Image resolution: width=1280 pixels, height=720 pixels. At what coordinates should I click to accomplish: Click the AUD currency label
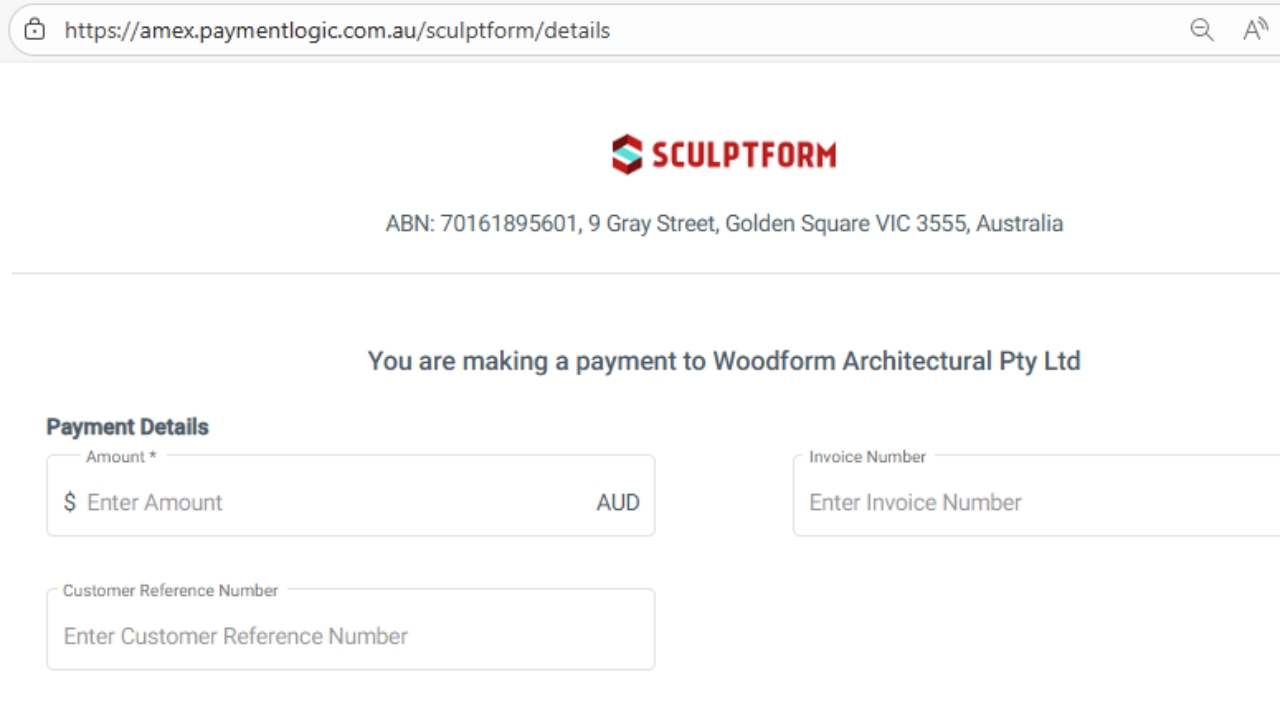click(618, 502)
